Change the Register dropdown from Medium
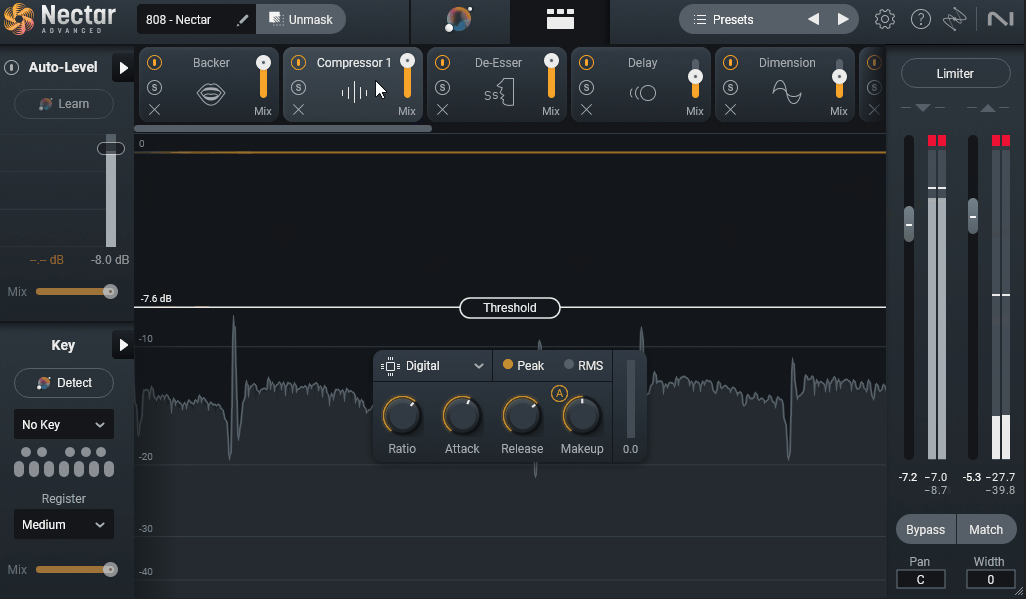The width and height of the screenshot is (1026, 599). point(63,524)
